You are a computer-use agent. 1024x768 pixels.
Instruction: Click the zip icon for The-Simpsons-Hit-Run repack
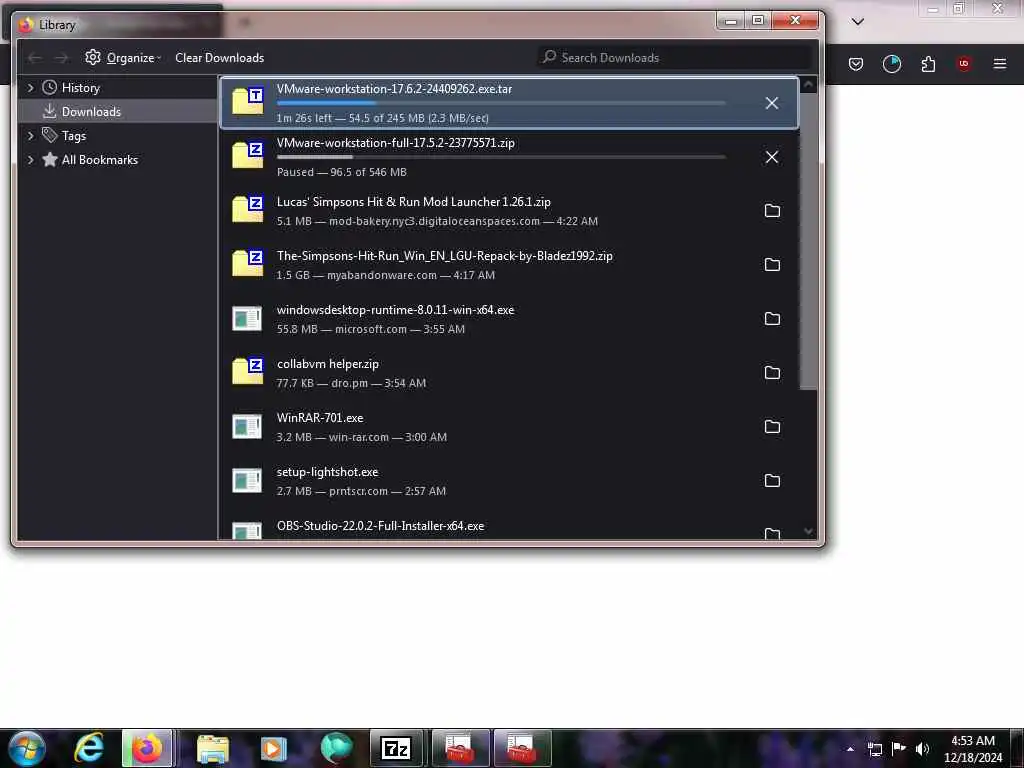click(248, 263)
